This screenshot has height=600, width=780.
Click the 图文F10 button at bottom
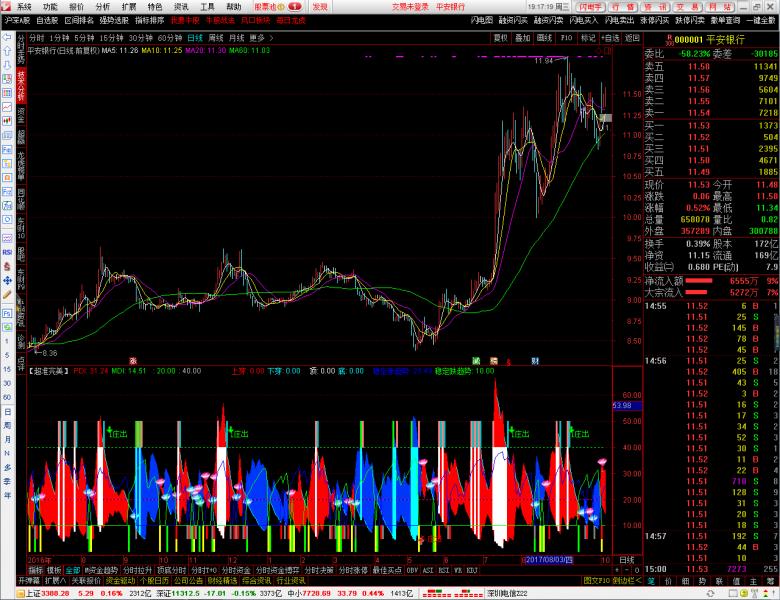tap(596, 581)
